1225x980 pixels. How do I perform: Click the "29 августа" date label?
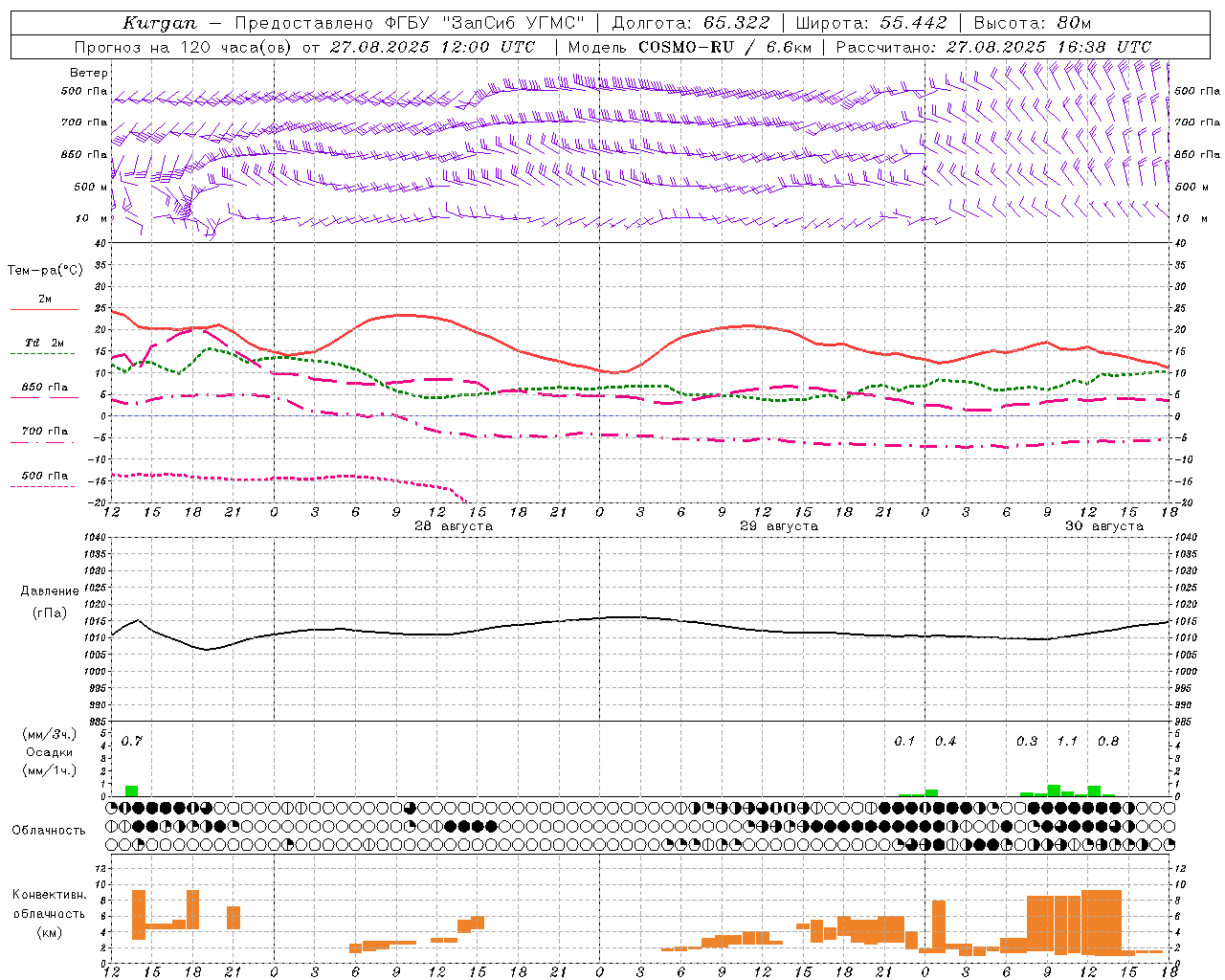(x=779, y=526)
